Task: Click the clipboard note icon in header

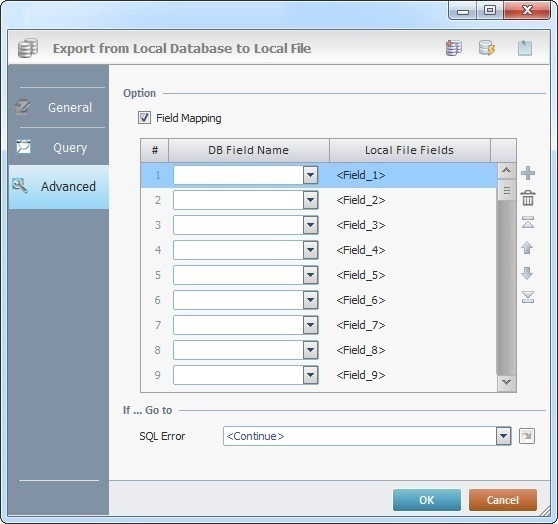Action: (525, 48)
